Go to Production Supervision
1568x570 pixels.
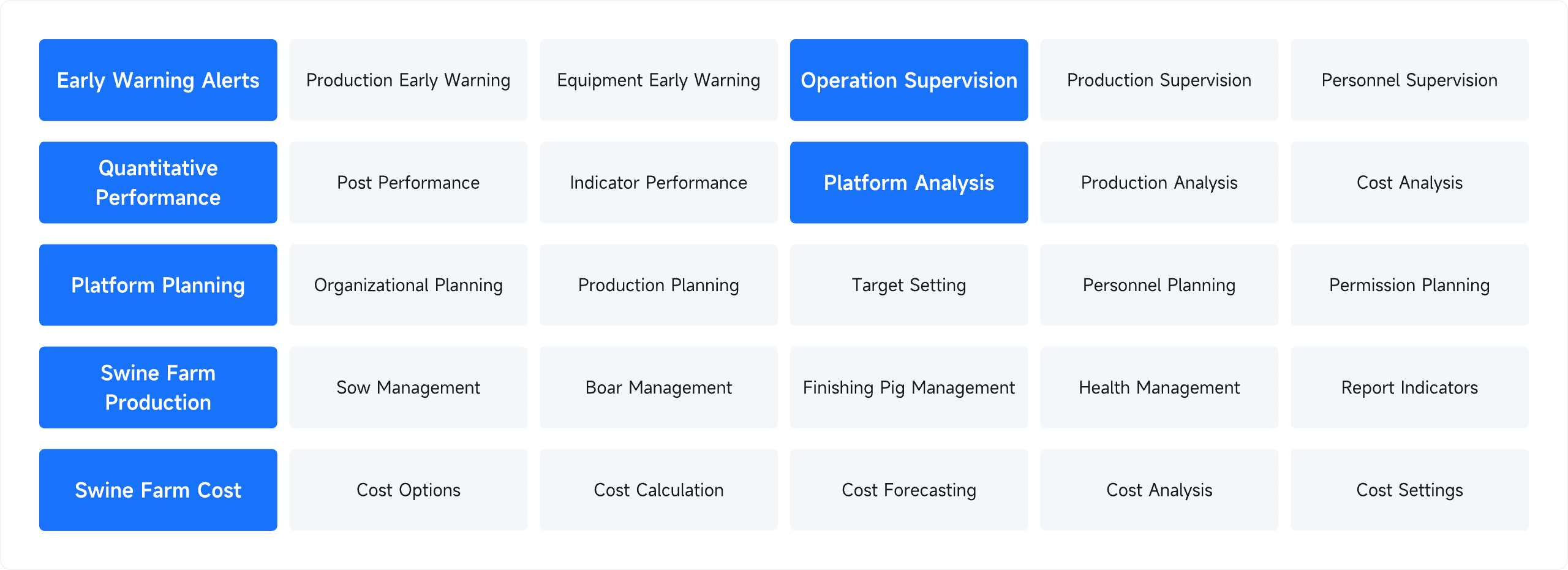[x=1159, y=80]
